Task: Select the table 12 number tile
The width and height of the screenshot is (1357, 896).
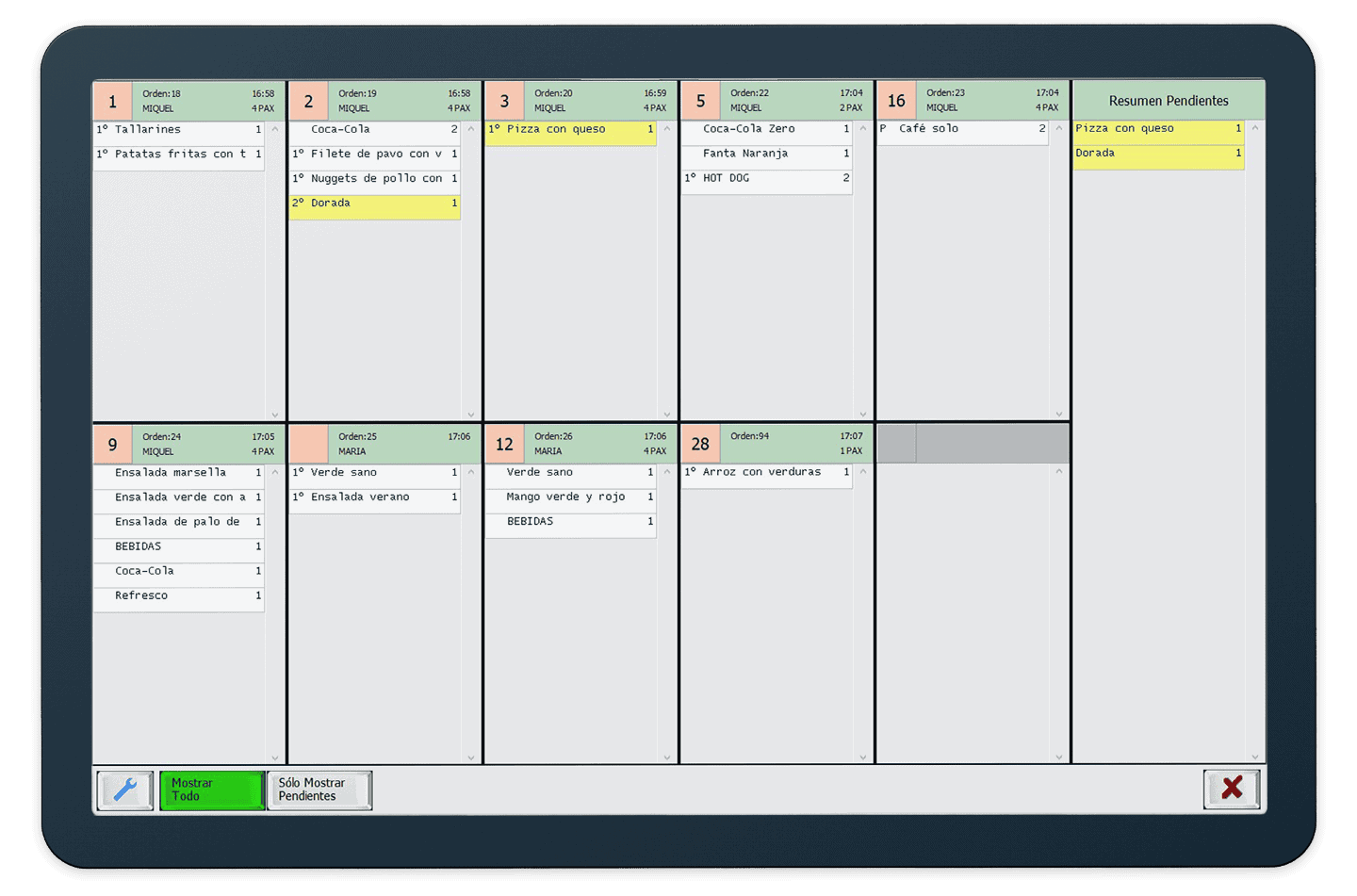Action: [504, 444]
